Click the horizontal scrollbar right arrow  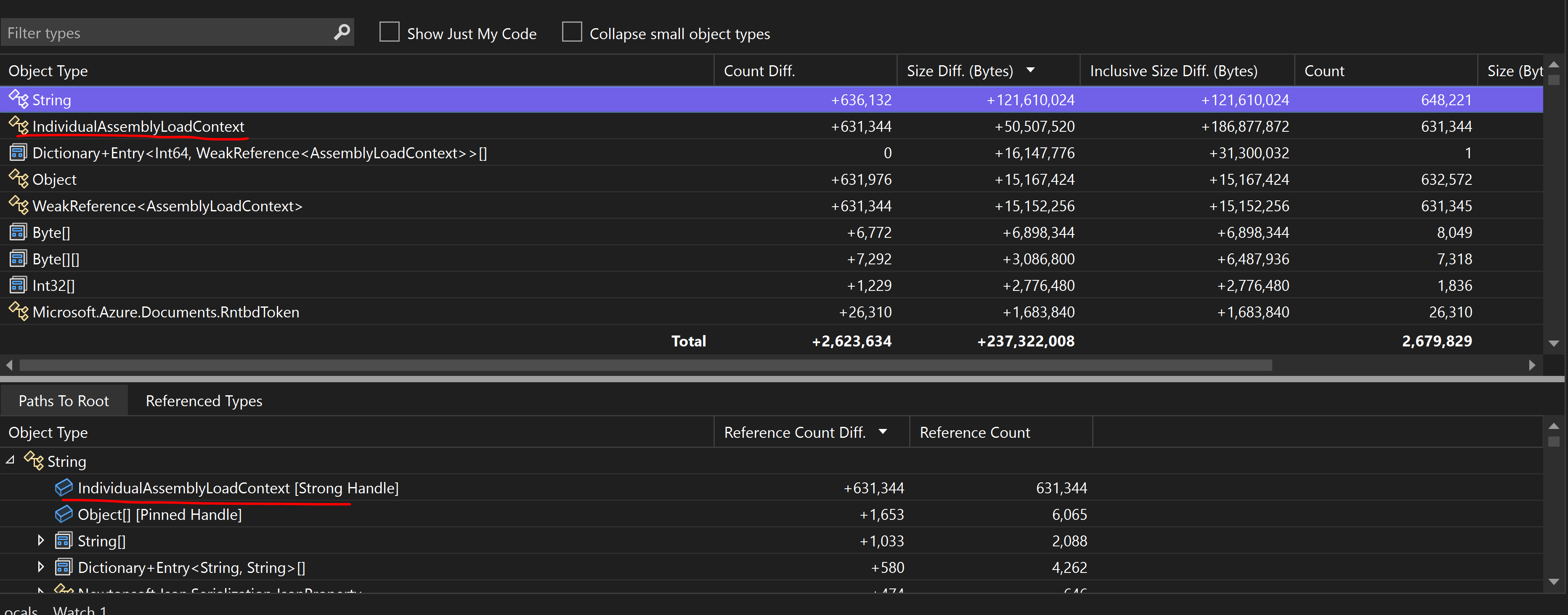pos(1532,365)
